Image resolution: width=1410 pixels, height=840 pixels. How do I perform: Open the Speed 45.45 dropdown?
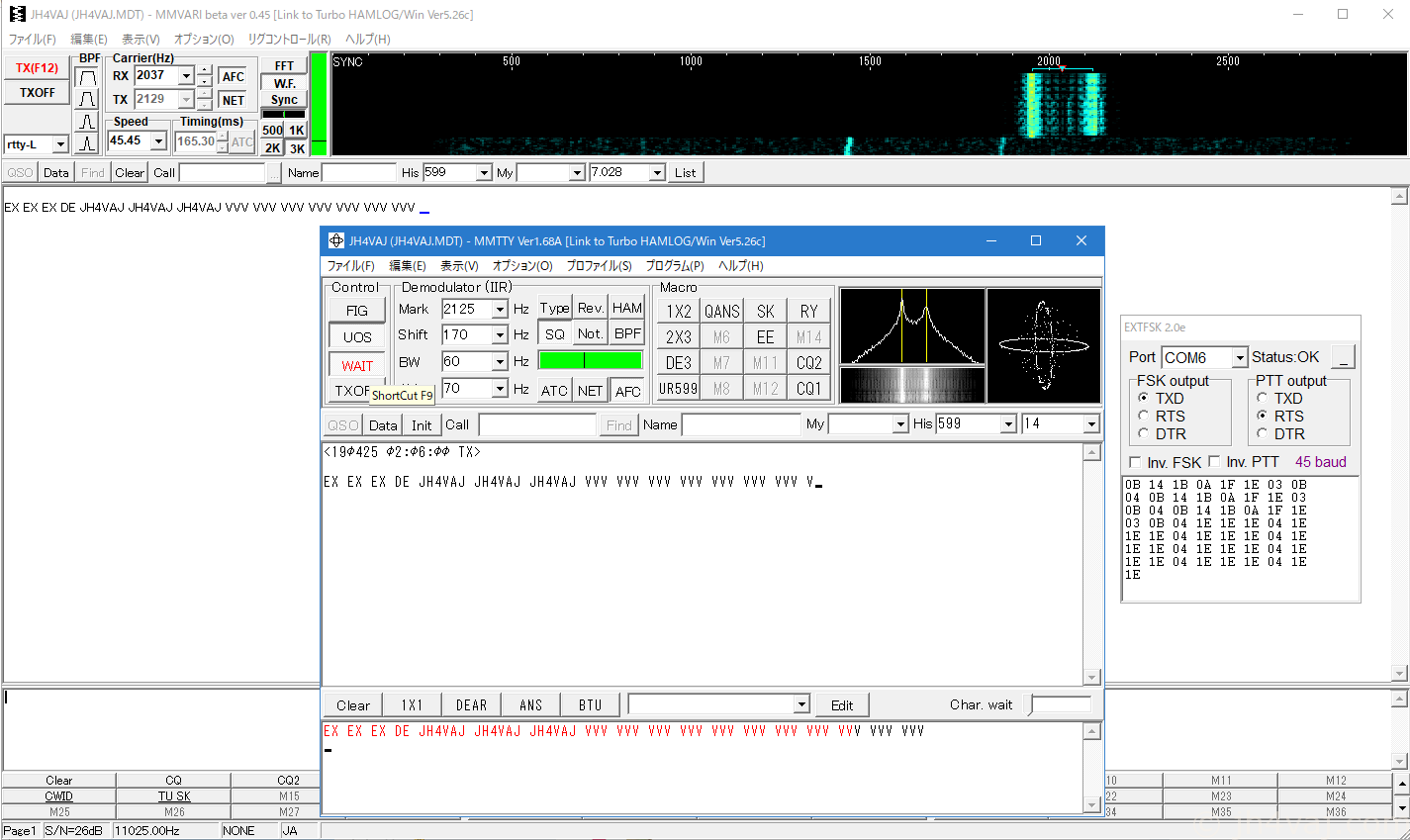coord(158,141)
